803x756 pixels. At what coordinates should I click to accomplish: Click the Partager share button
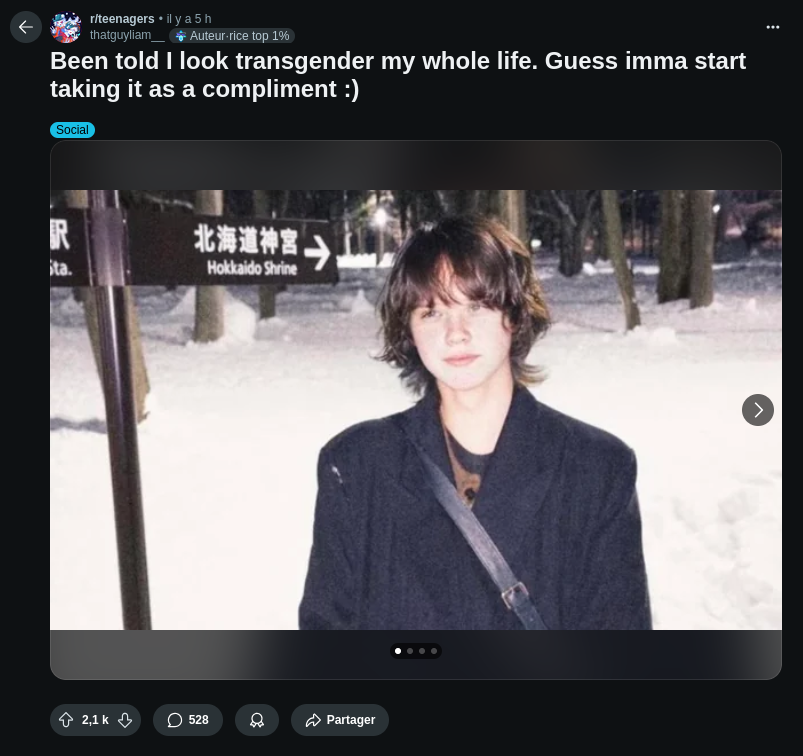tap(340, 720)
